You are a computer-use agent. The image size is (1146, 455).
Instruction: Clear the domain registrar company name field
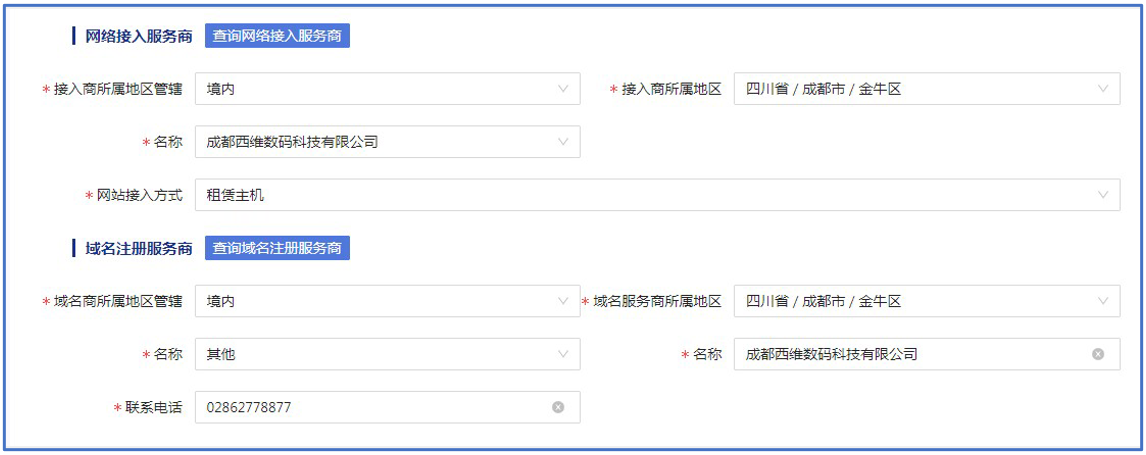(1098, 354)
